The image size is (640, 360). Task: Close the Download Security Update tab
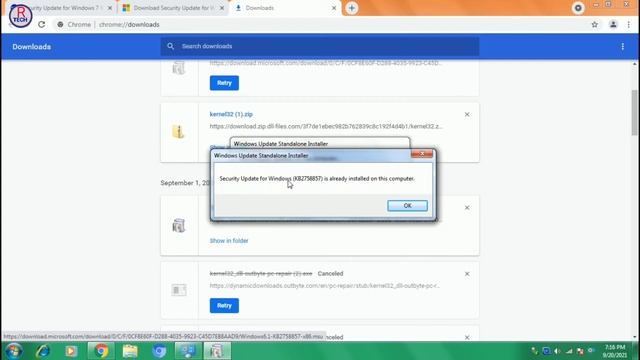tap(222, 8)
